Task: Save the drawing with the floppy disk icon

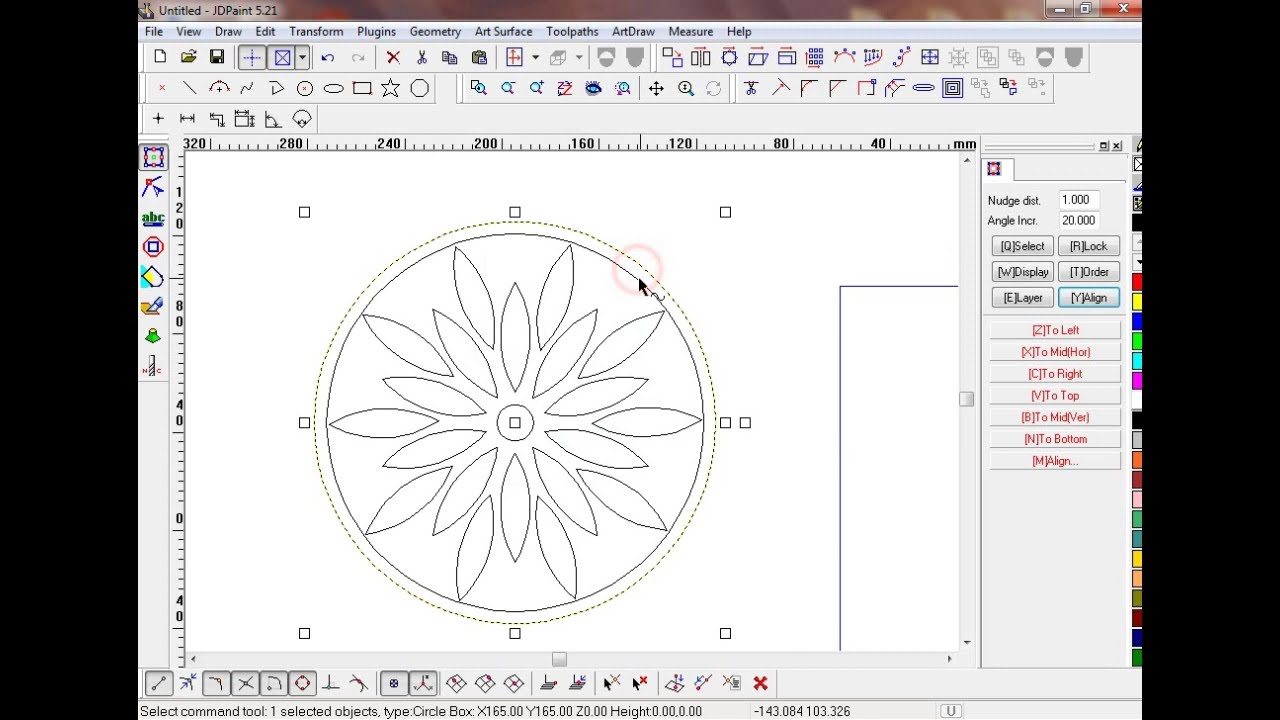Action: click(217, 58)
